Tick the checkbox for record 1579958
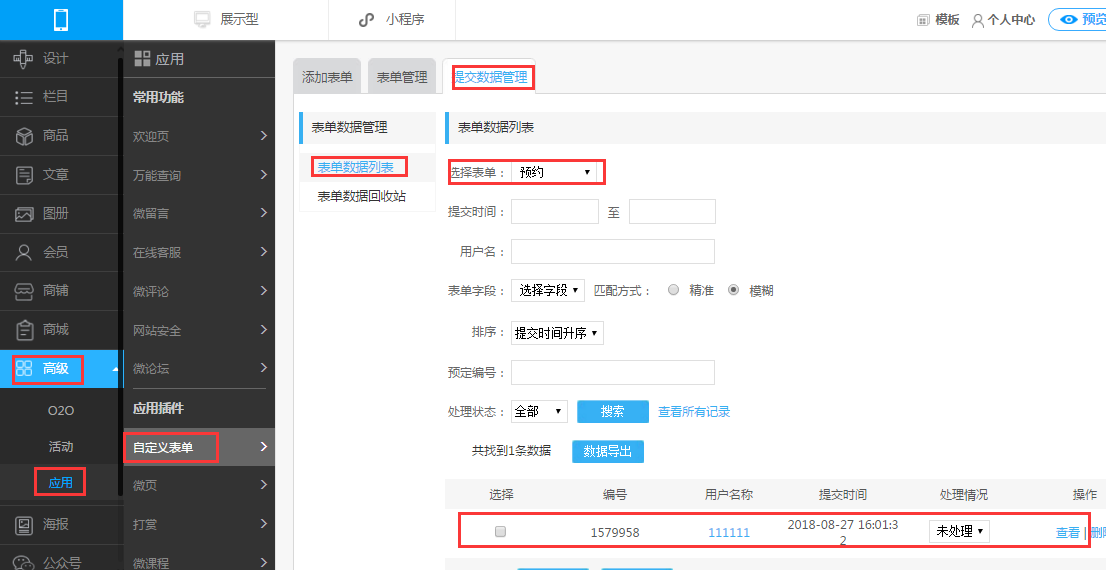The height and width of the screenshot is (570, 1106). pyautogui.click(x=500, y=531)
